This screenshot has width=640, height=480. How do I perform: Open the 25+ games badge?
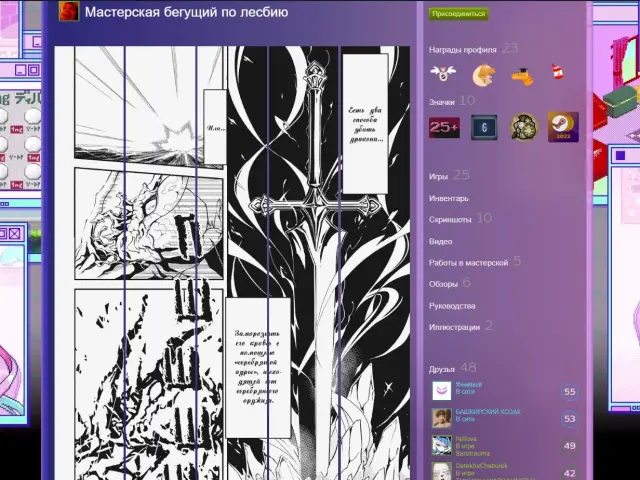pyautogui.click(x=444, y=127)
